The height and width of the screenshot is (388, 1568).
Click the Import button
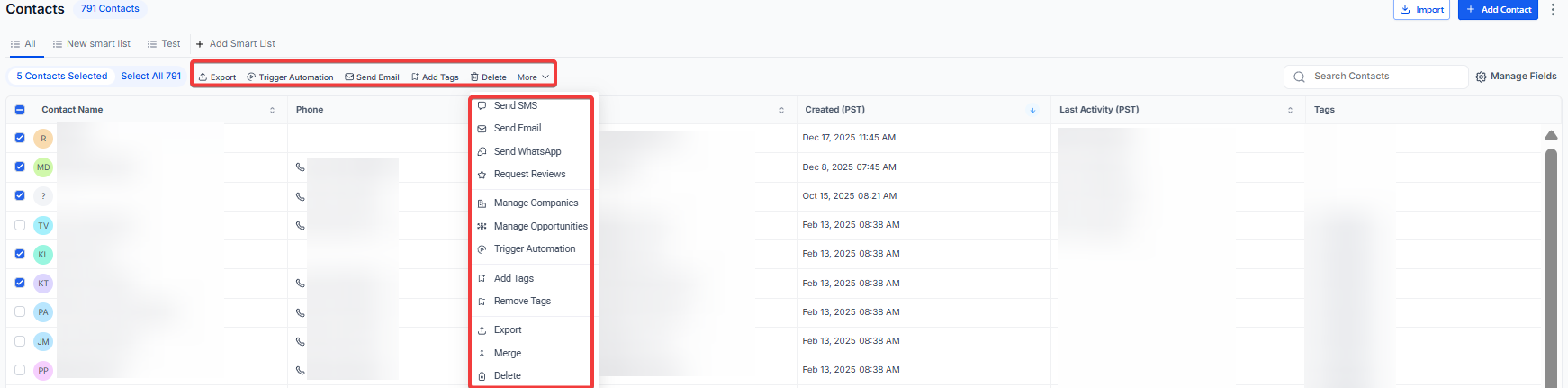(1421, 10)
